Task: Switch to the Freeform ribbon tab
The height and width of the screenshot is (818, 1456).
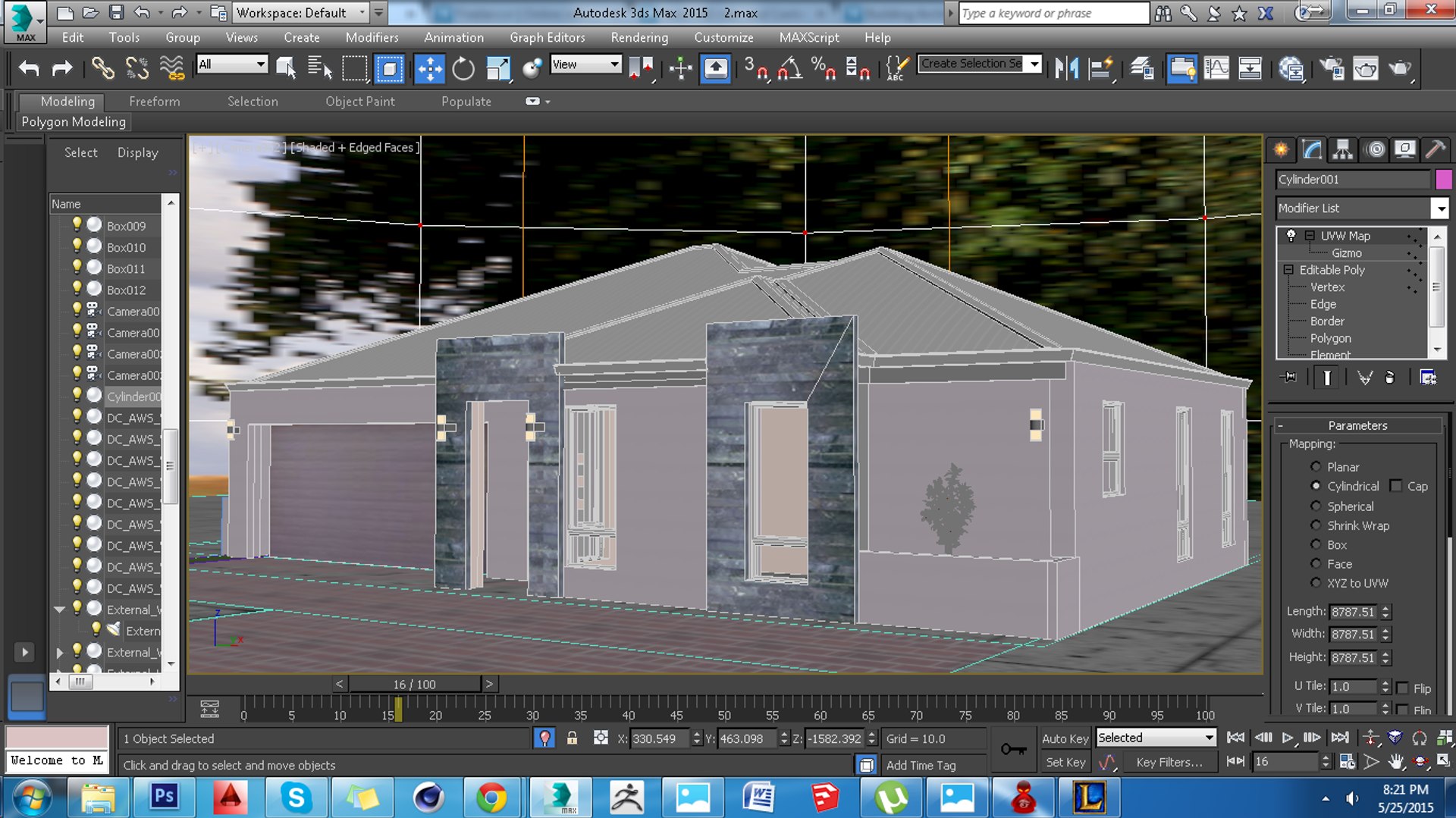Action: (154, 102)
